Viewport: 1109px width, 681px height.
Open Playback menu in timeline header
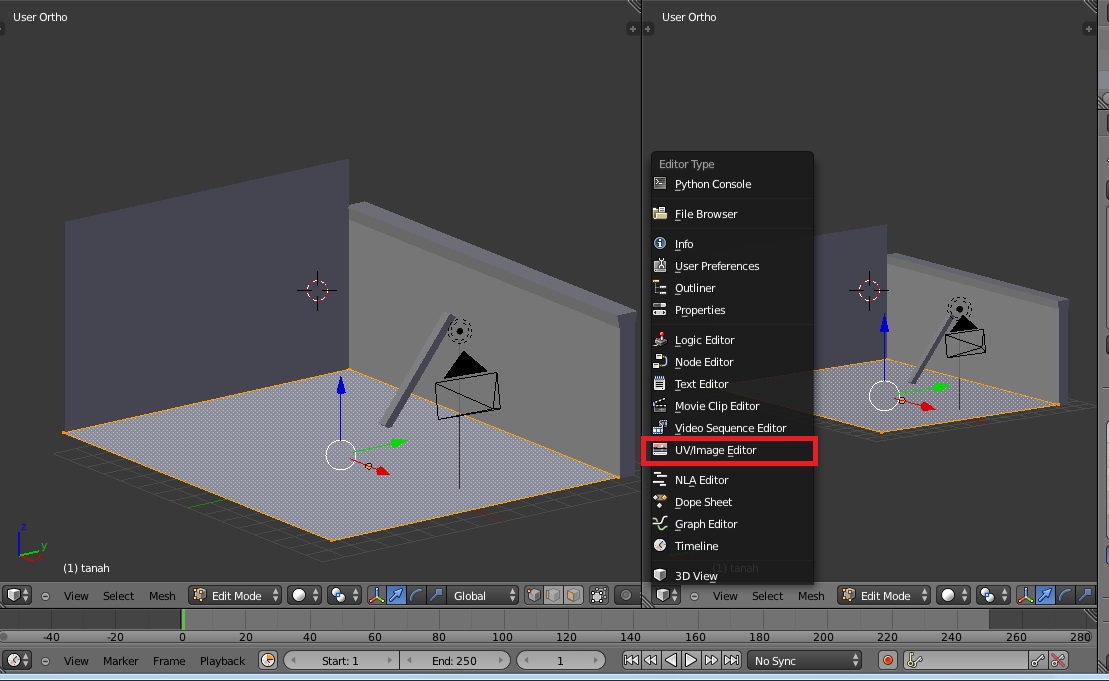pos(222,661)
